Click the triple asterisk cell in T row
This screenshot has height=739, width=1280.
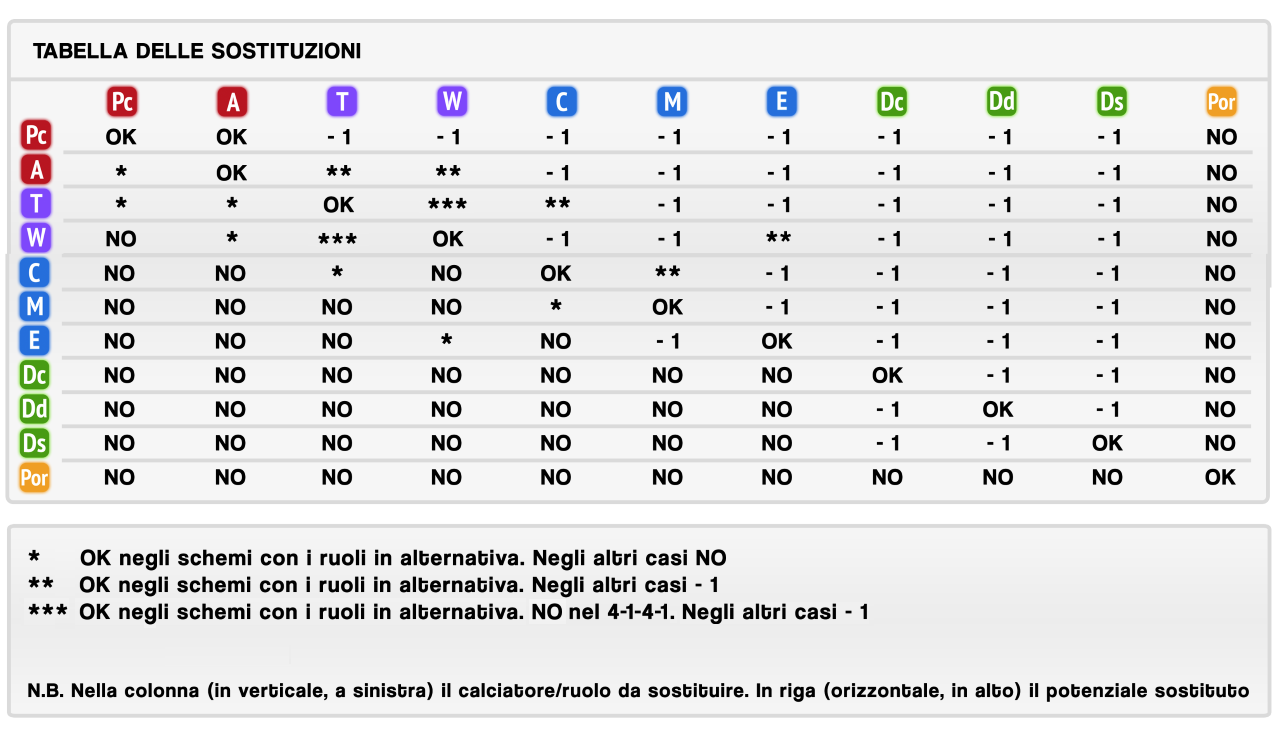pos(447,205)
